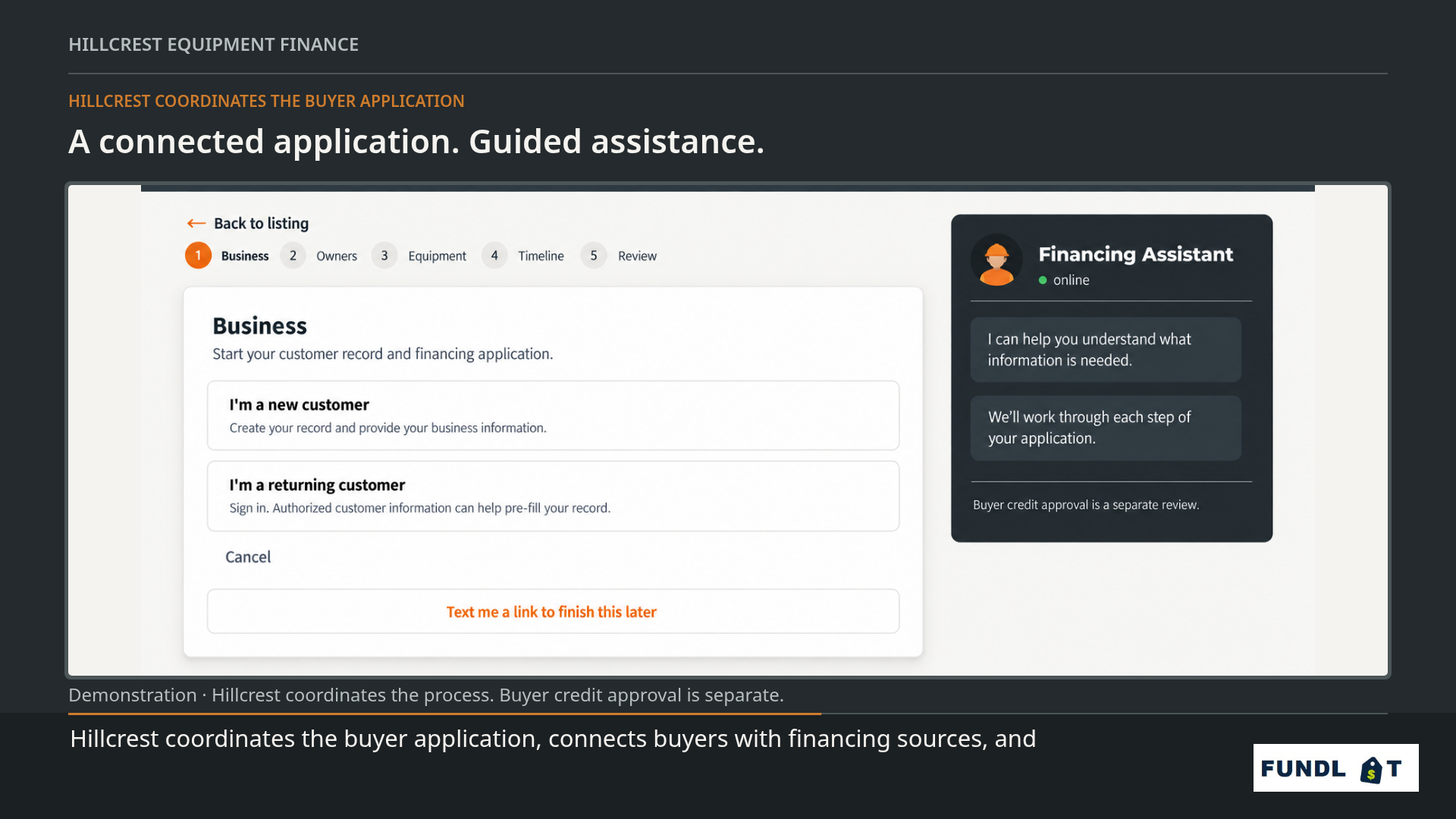1456x819 pixels.
Task: Open the Back to listing link
Action: pos(261,223)
